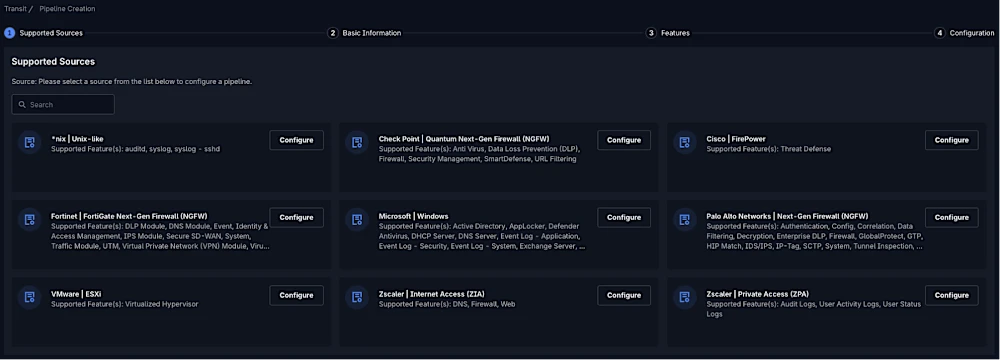The image size is (1000, 360).
Task: Click 'Fortinet | FortiGate Next-Gen Firewall (NGFW)' title
Action: click(x=129, y=216)
